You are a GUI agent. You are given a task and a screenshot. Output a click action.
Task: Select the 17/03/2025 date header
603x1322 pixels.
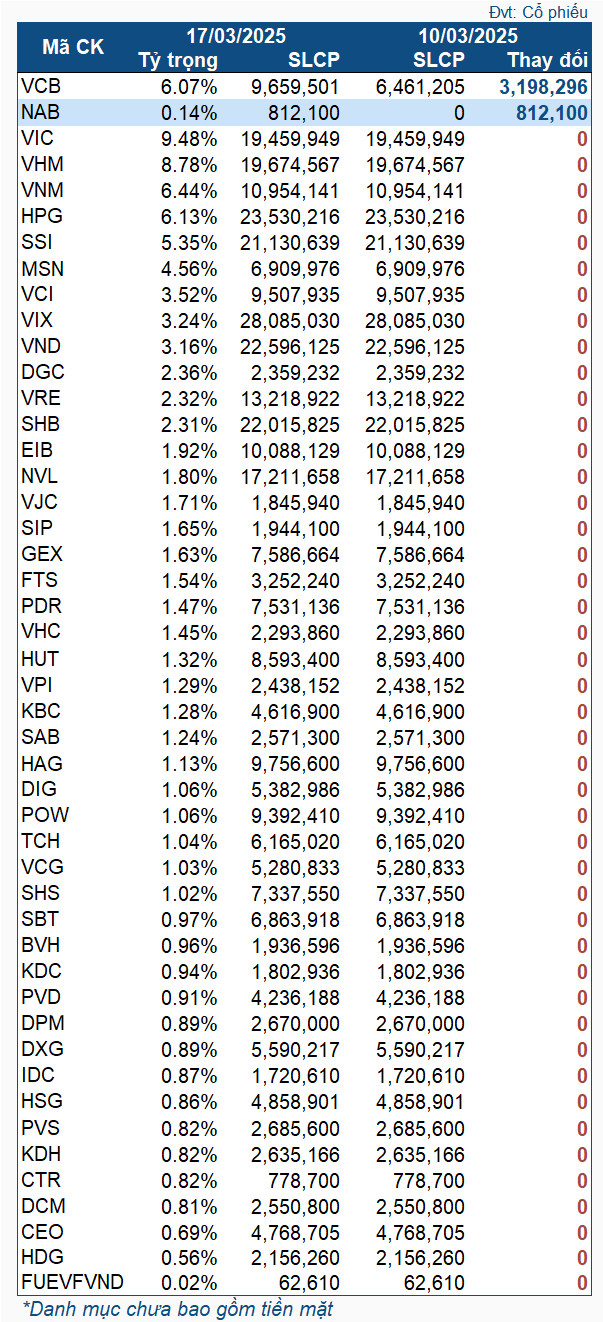pos(238,35)
